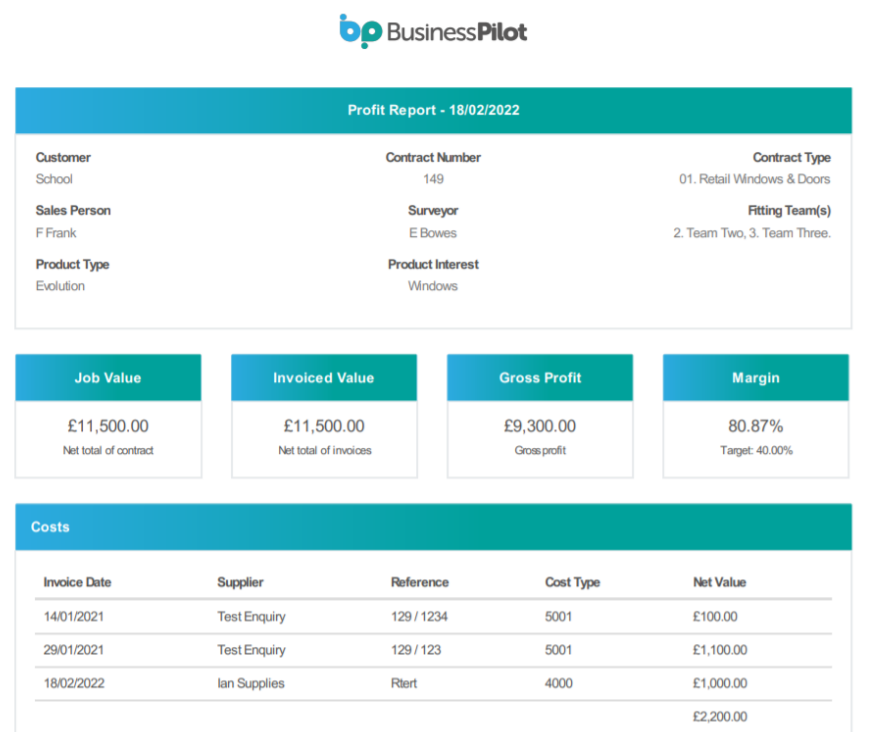Select the Job Value card header
This screenshot has height=732, width=869.
point(108,378)
